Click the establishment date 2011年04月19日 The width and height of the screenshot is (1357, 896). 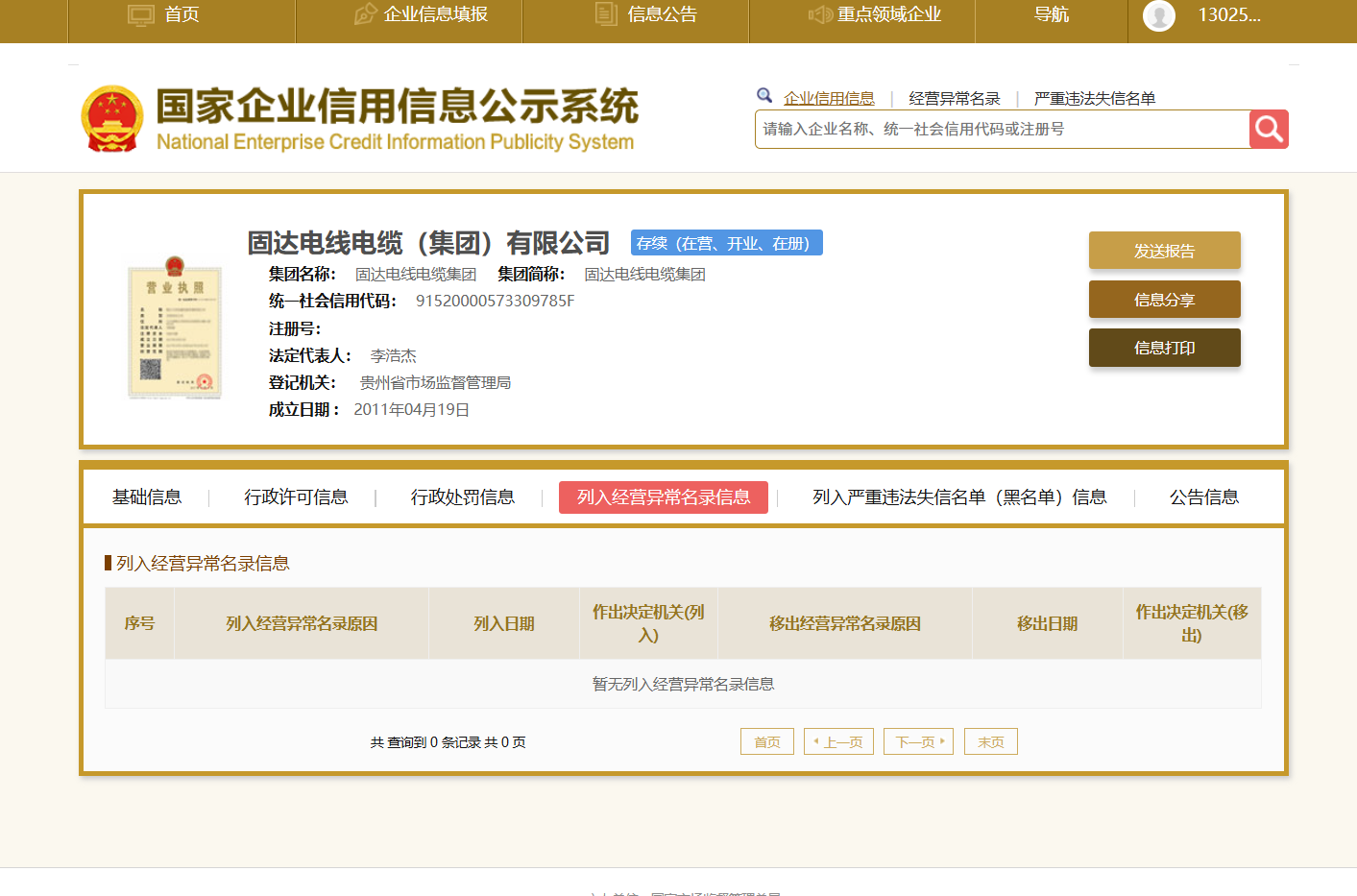point(412,409)
